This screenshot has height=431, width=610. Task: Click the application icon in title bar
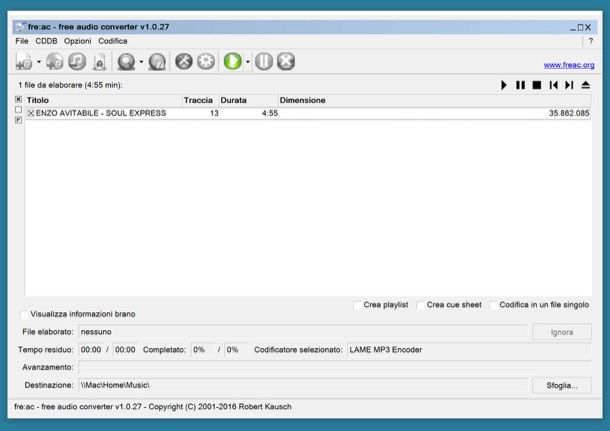click(19, 27)
